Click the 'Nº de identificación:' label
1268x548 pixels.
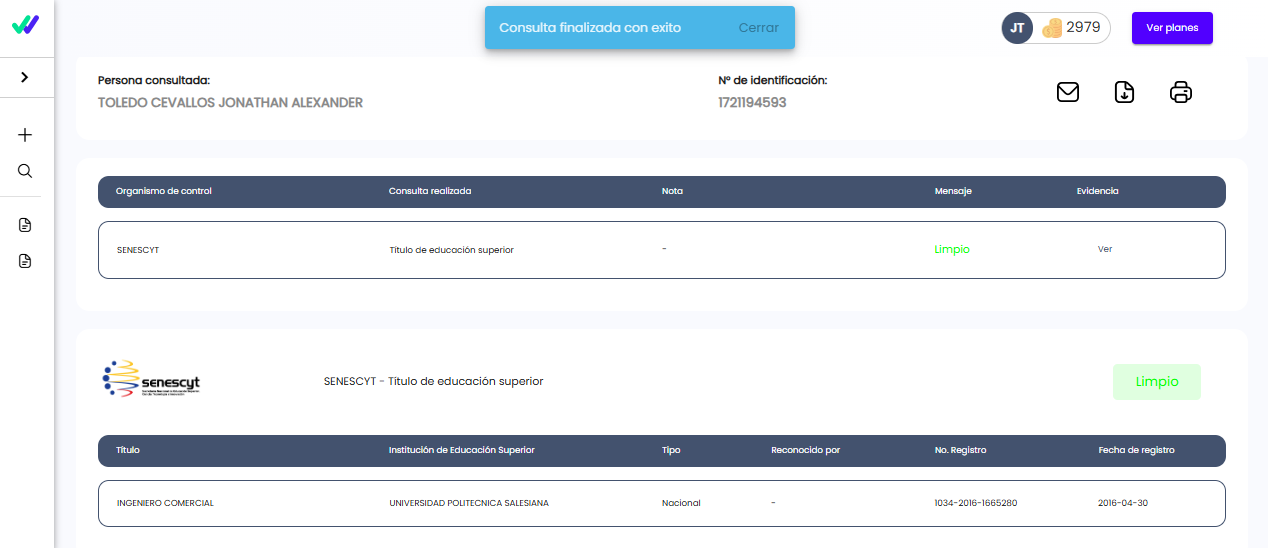point(773,80)
